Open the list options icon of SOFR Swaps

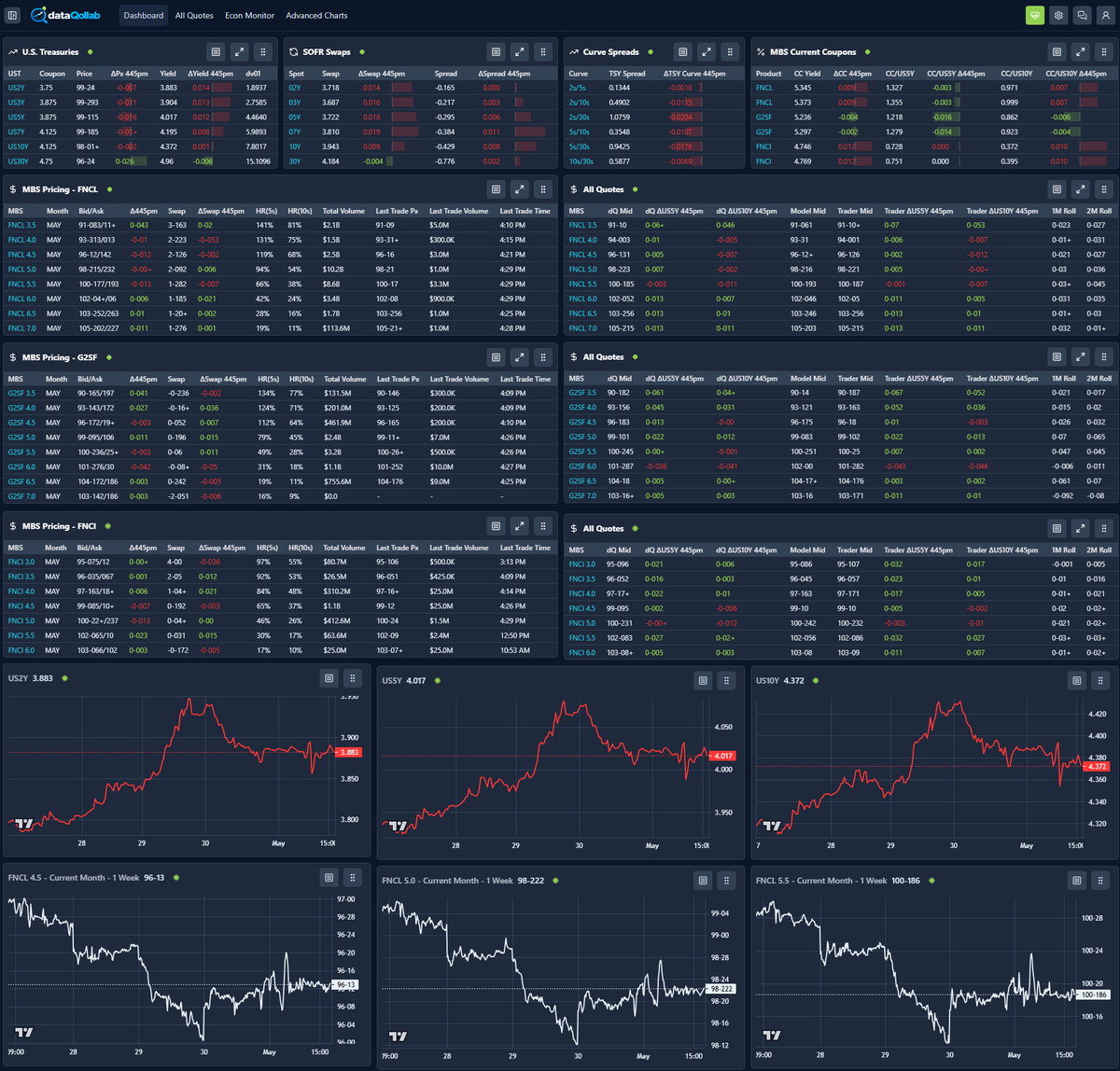[x=496, y=52]
